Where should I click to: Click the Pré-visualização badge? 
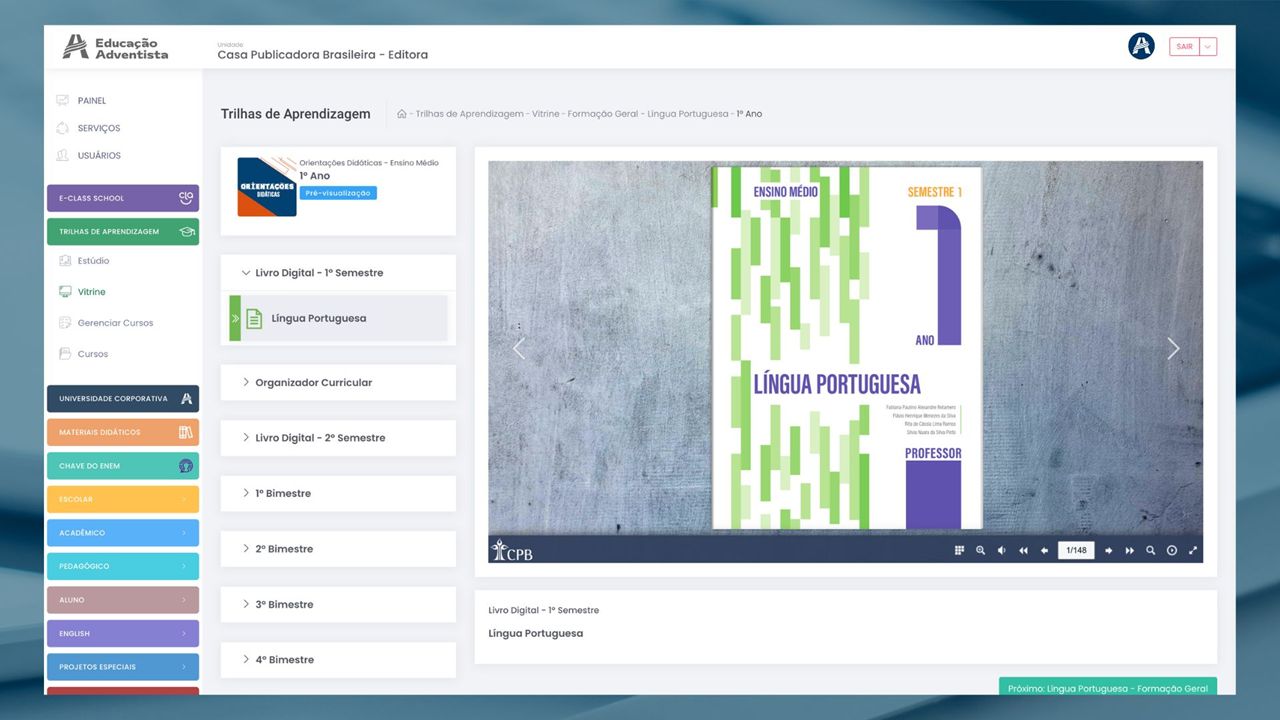[x=338, y=193]
